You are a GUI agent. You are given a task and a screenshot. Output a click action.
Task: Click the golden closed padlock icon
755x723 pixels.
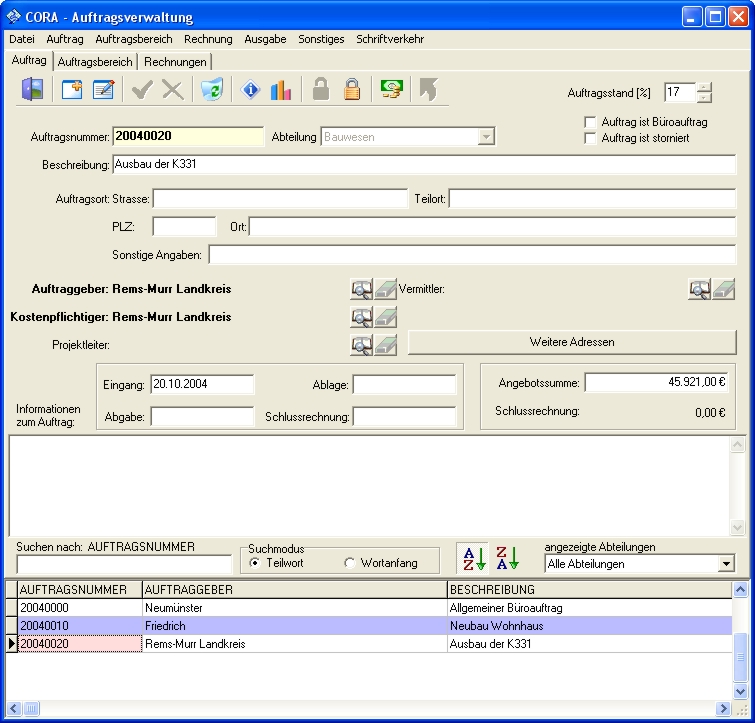click(x=352, y=90)
